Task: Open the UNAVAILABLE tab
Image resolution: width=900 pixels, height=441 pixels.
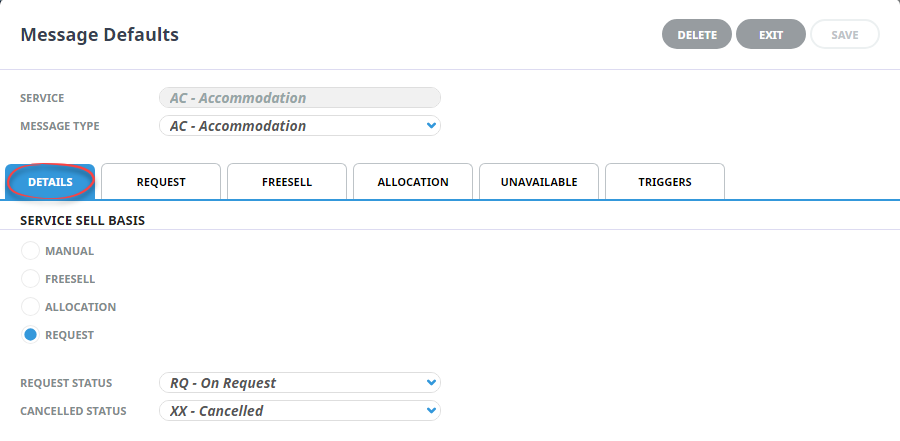Action: click(539, 182)
